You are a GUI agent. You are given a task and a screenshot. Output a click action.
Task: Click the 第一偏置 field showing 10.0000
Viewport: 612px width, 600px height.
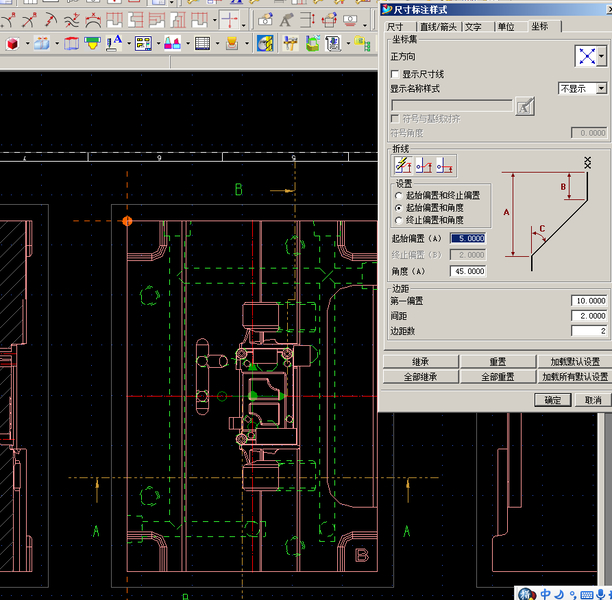[x=589, y=301]
